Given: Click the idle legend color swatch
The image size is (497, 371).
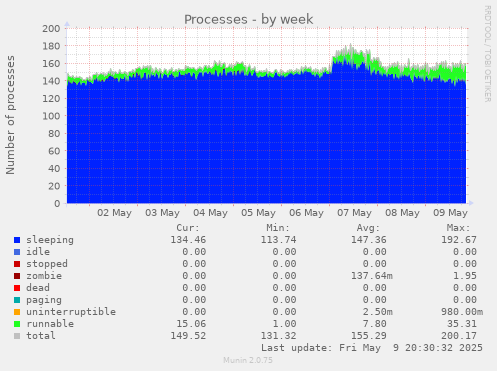Looking at the screenshot, I should (17, 252).
